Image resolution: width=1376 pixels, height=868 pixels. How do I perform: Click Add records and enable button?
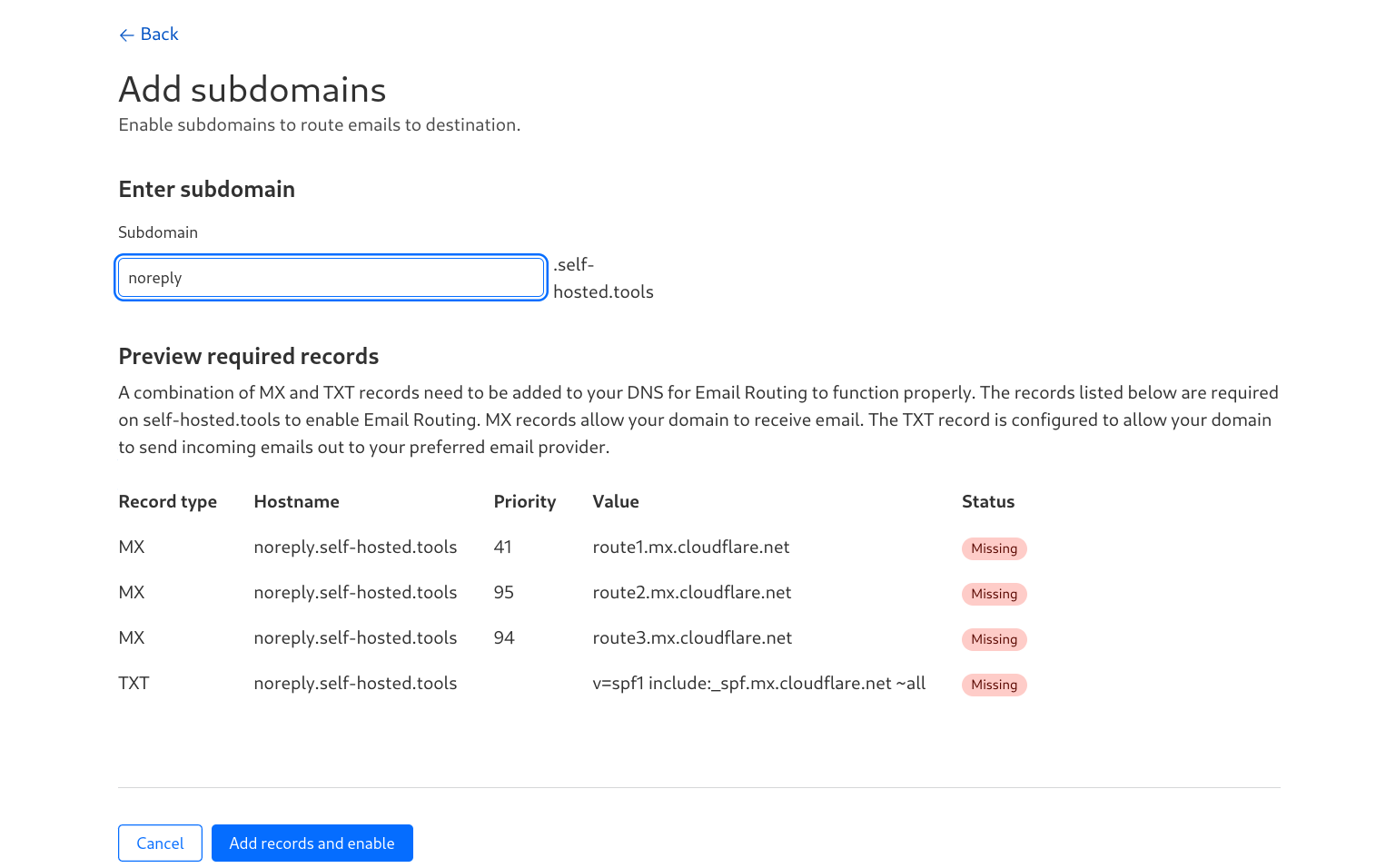click(x=312, y=843)
